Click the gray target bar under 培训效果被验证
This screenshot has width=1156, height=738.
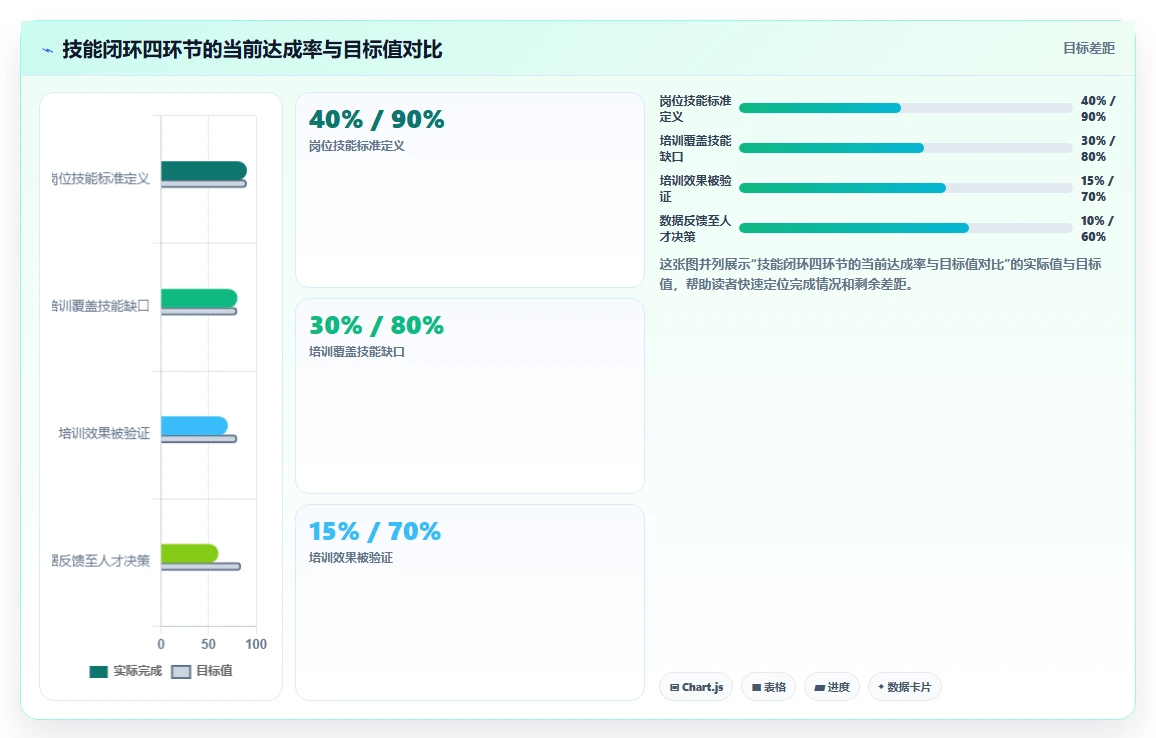click(199, 439)
